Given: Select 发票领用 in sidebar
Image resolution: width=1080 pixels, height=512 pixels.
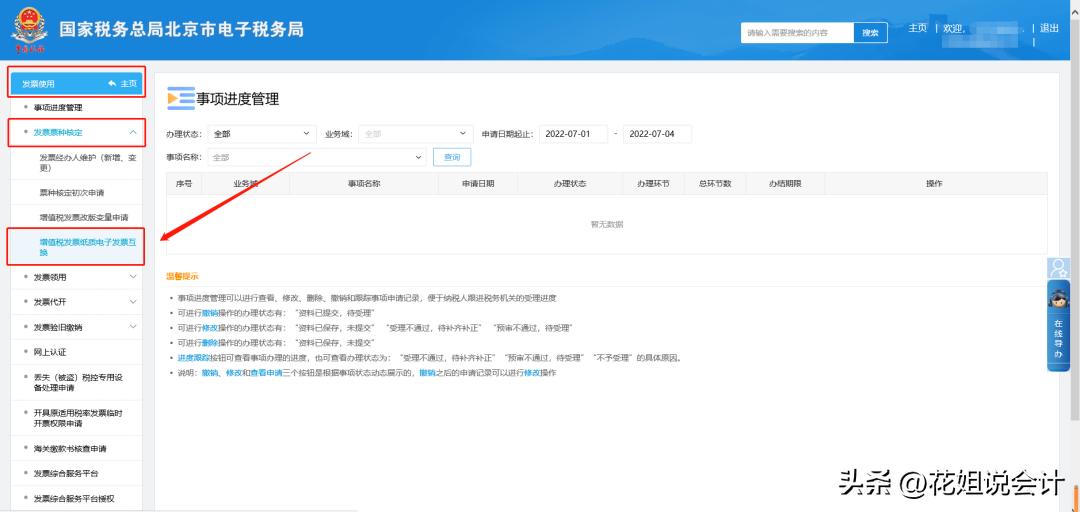Looking at the screenshot, I should (50, 277).
